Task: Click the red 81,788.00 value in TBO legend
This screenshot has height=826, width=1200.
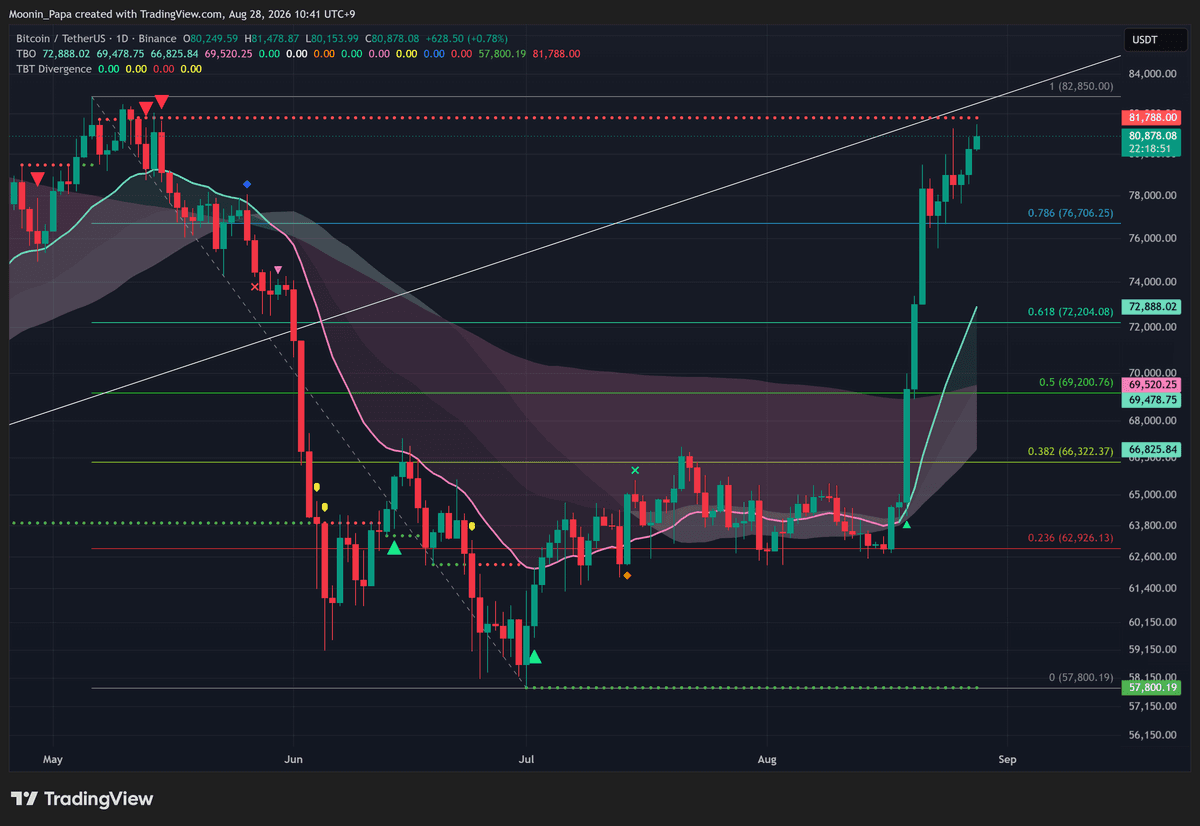Action: pos(554,54)
